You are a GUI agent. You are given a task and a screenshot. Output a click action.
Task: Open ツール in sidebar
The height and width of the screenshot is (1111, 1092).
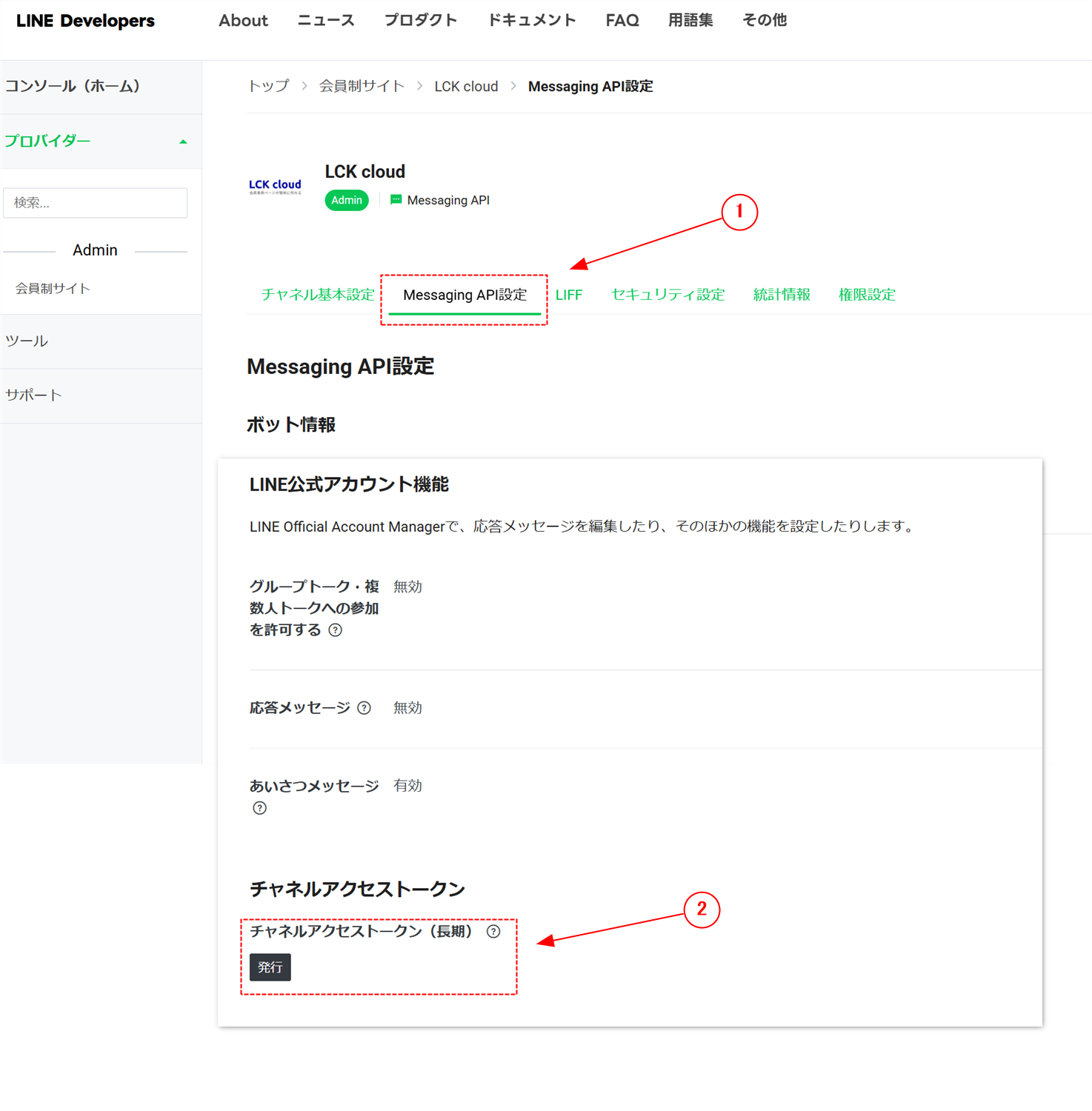101,341
